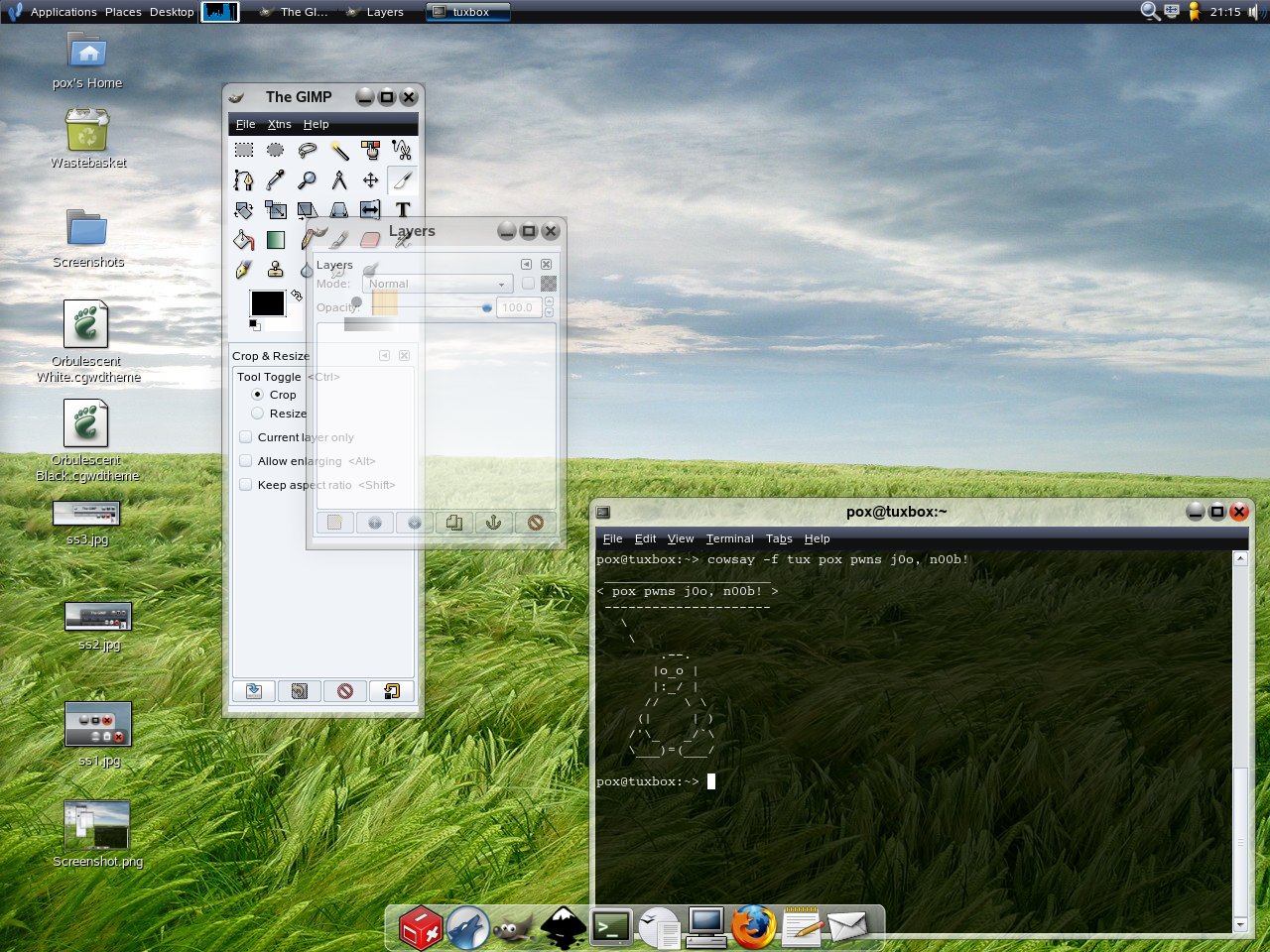Open the Mode dropdown in Layers
Screen dimensions: 1270x952
[438, 284]
